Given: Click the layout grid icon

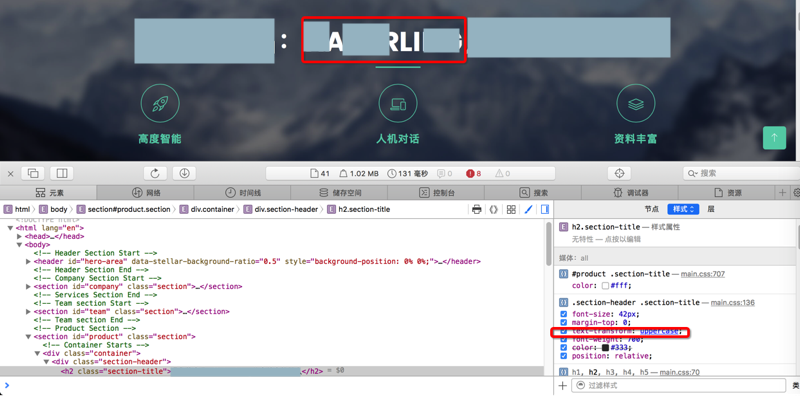Looking at the screenshot, I should coord(511,209).
